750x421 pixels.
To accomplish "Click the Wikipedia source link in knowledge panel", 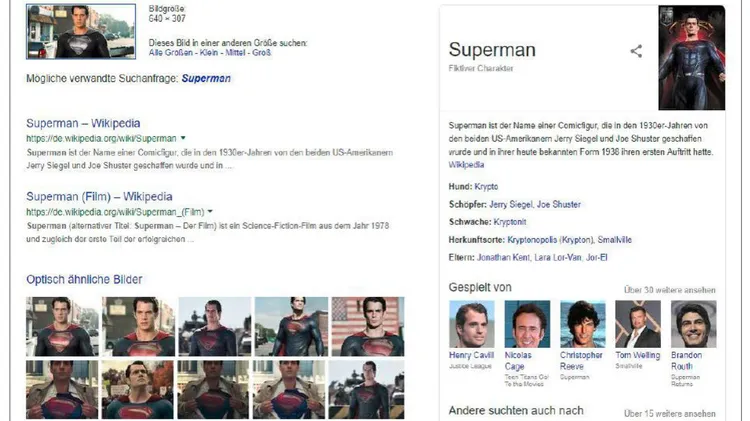I will tap(466, 165).
